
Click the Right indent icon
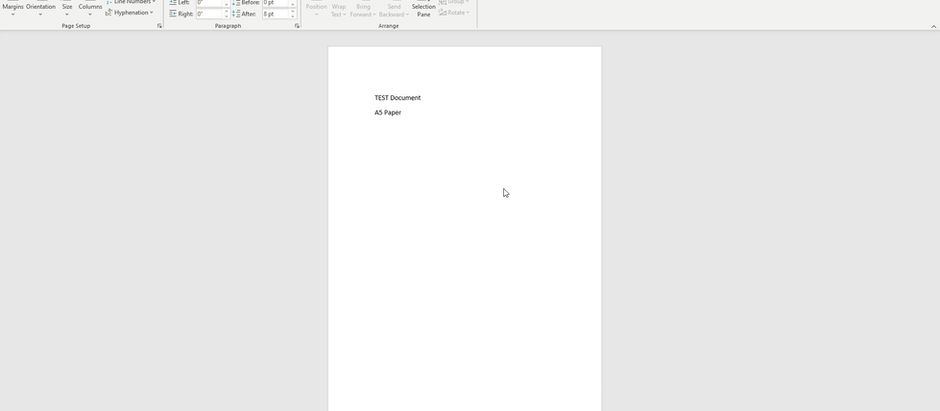tap(173, 13)
